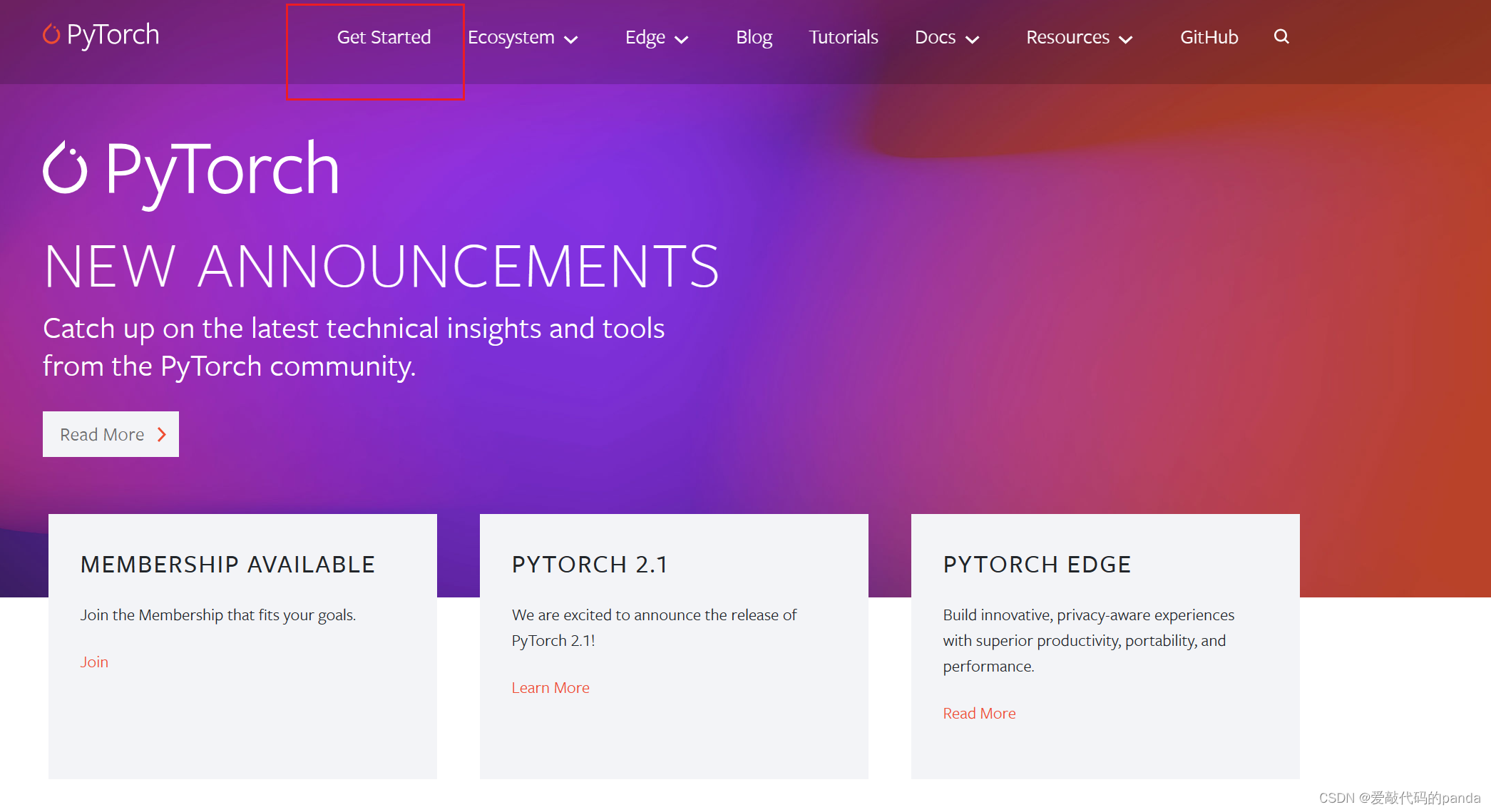Click the PyTorch Edge card title

tap(1037, 565)
